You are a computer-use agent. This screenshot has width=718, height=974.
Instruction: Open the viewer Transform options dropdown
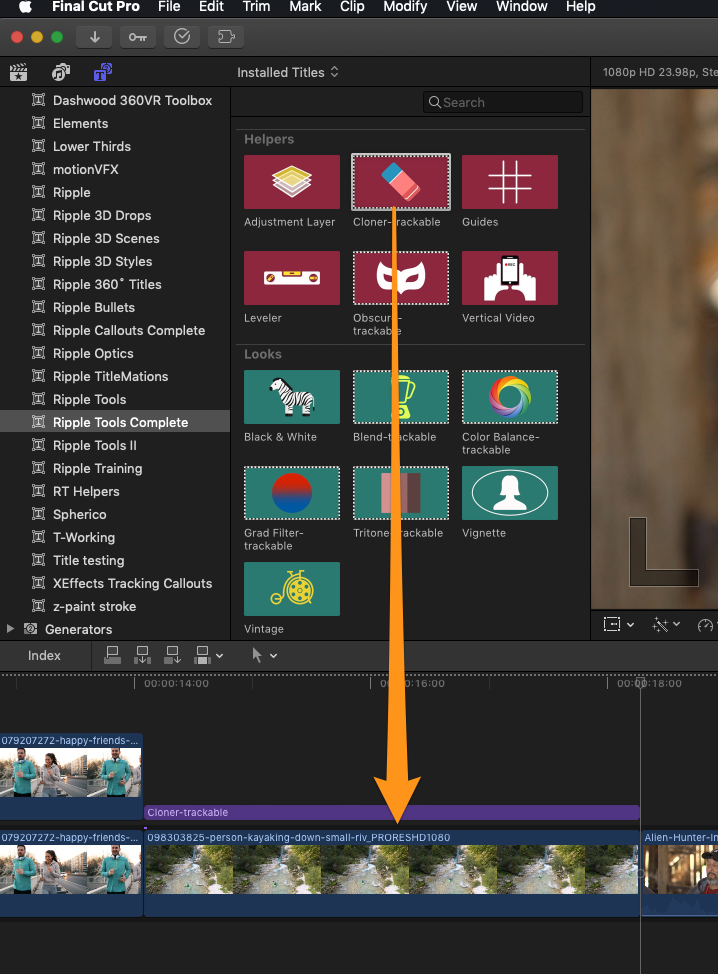[618, 624]
